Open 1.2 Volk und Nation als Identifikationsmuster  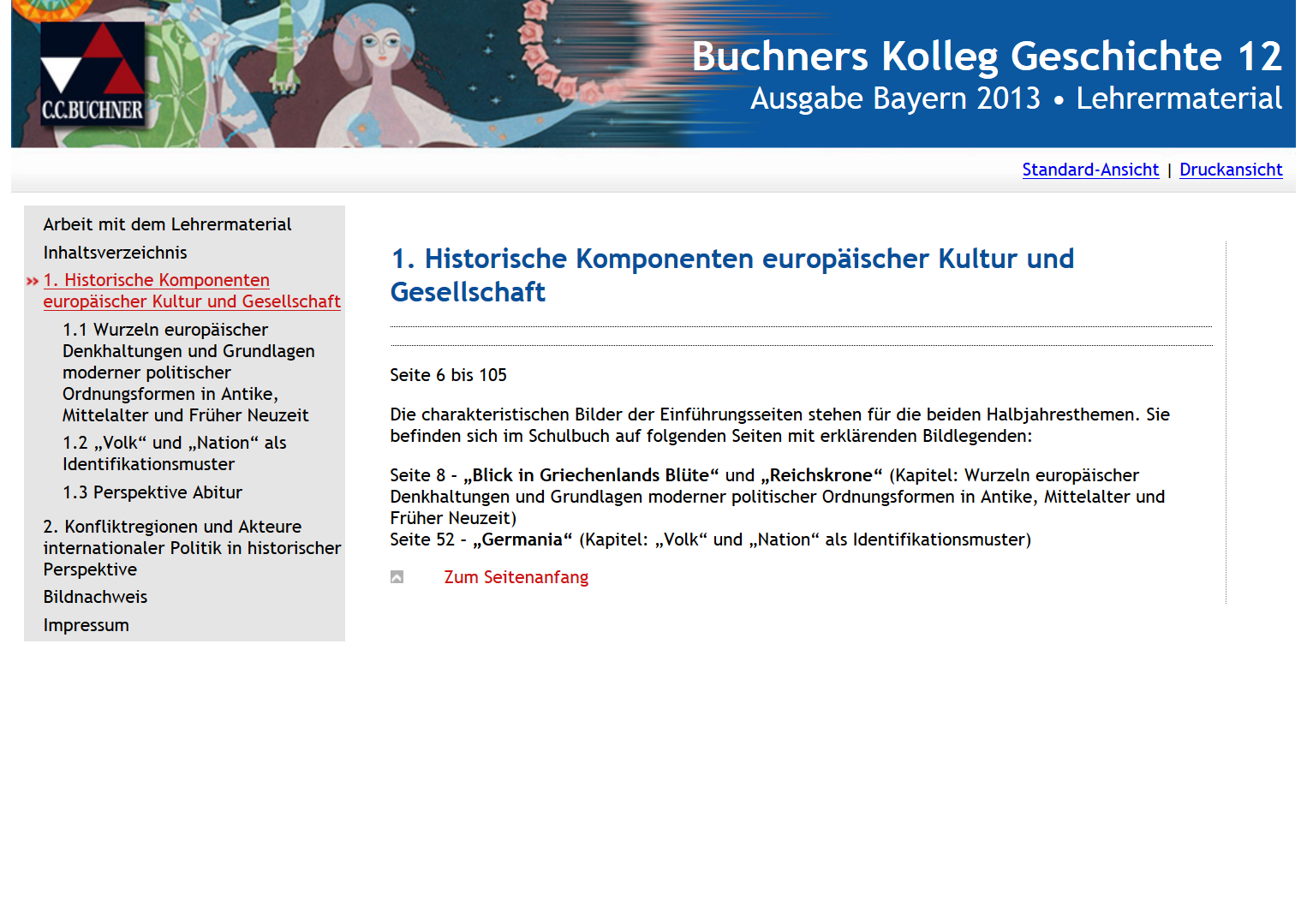(x=175, y=453)
